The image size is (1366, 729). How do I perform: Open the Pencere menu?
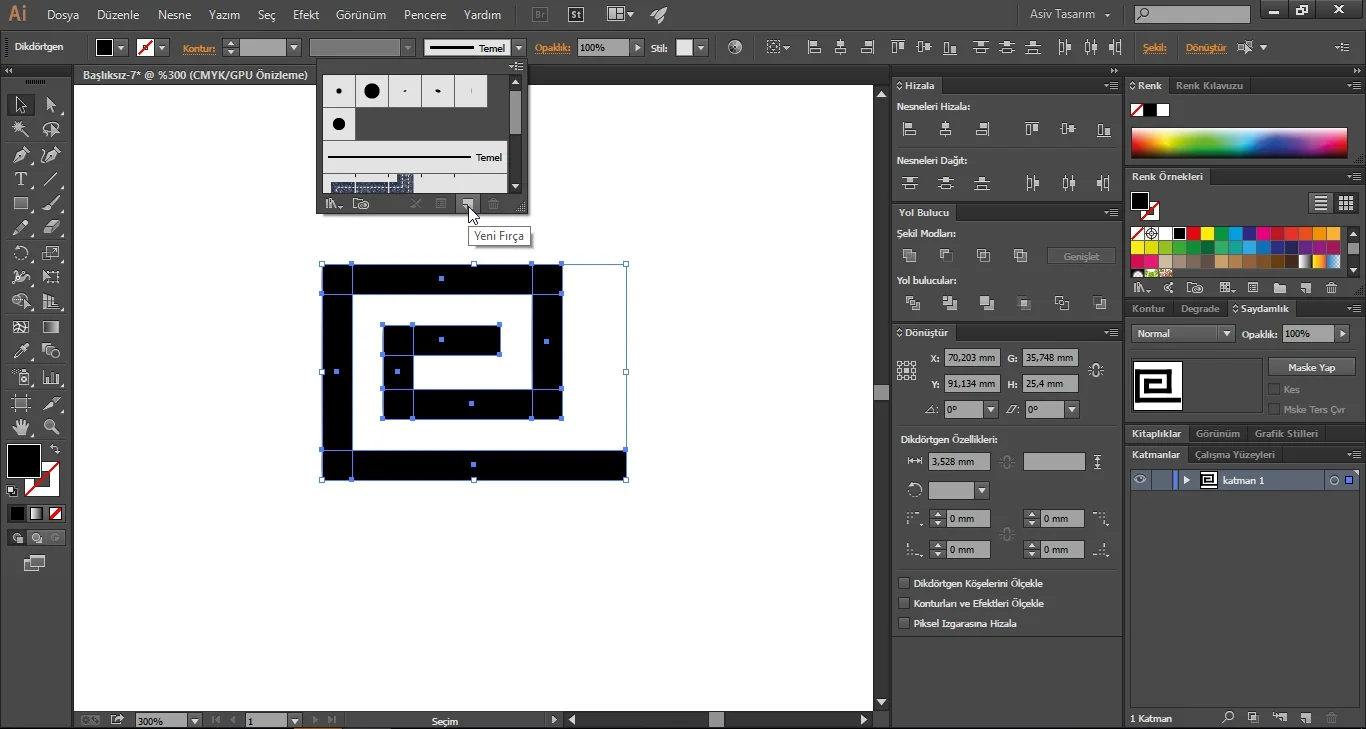tap(425, 15)
